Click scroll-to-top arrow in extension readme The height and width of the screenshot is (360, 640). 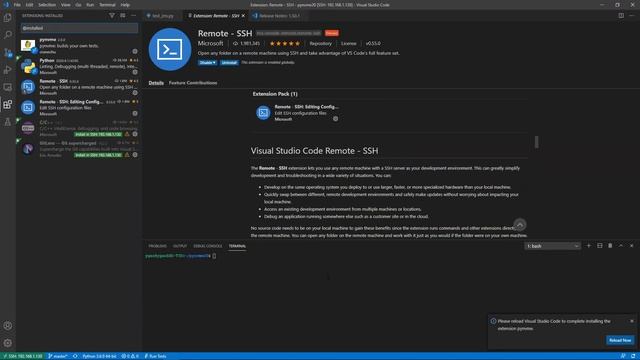[x=520, y=224]
